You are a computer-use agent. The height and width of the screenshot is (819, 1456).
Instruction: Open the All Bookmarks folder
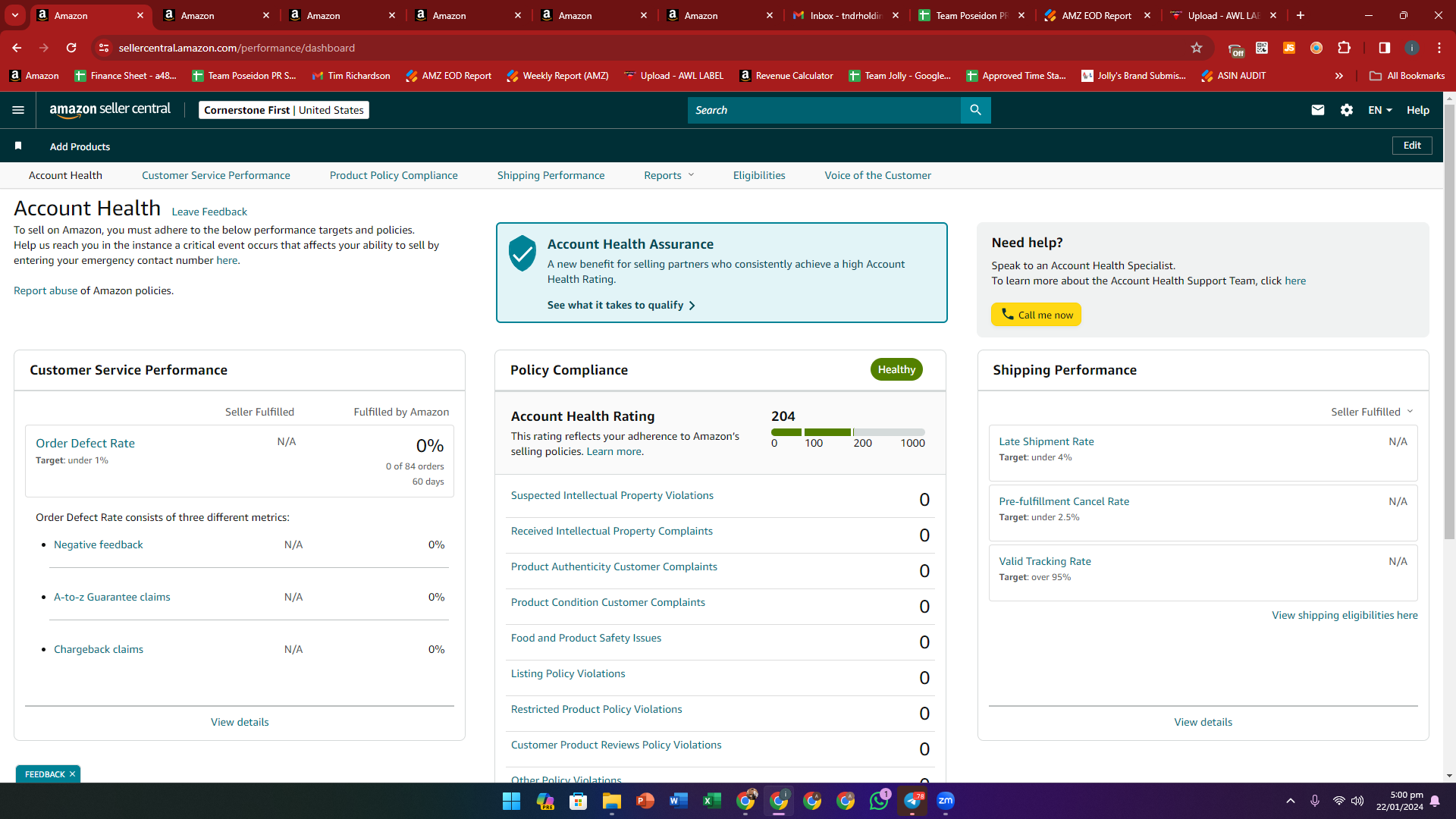click(1407, 76)
